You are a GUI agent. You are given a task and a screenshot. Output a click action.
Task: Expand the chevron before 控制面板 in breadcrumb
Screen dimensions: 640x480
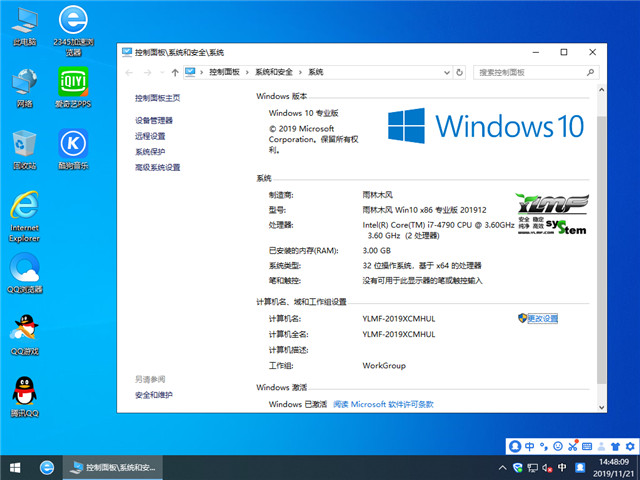[x=201, y=72]
